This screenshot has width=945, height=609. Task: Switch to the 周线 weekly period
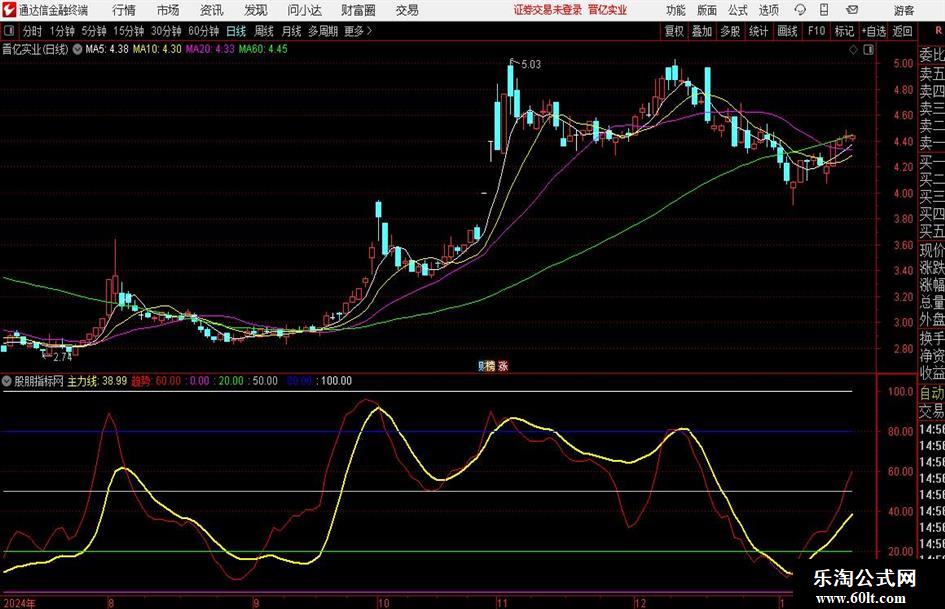point(263,31)
